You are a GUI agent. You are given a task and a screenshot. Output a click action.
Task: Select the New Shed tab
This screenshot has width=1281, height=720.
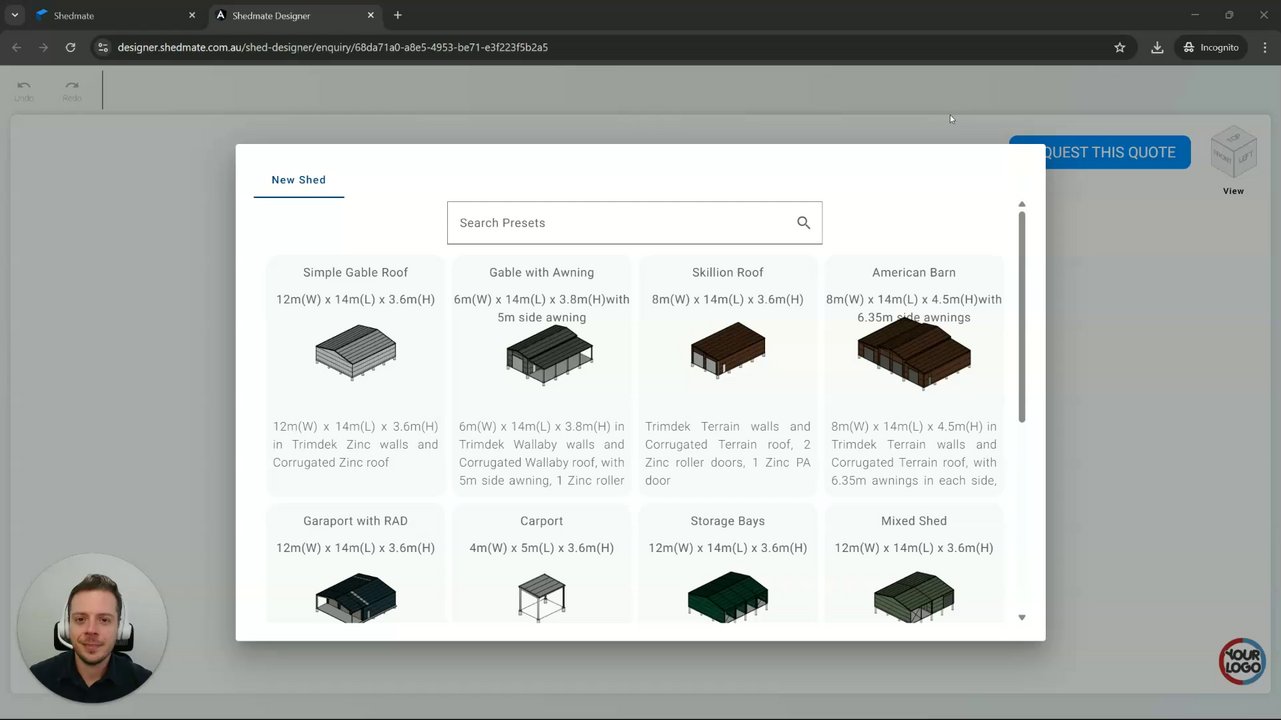[299, 180]
